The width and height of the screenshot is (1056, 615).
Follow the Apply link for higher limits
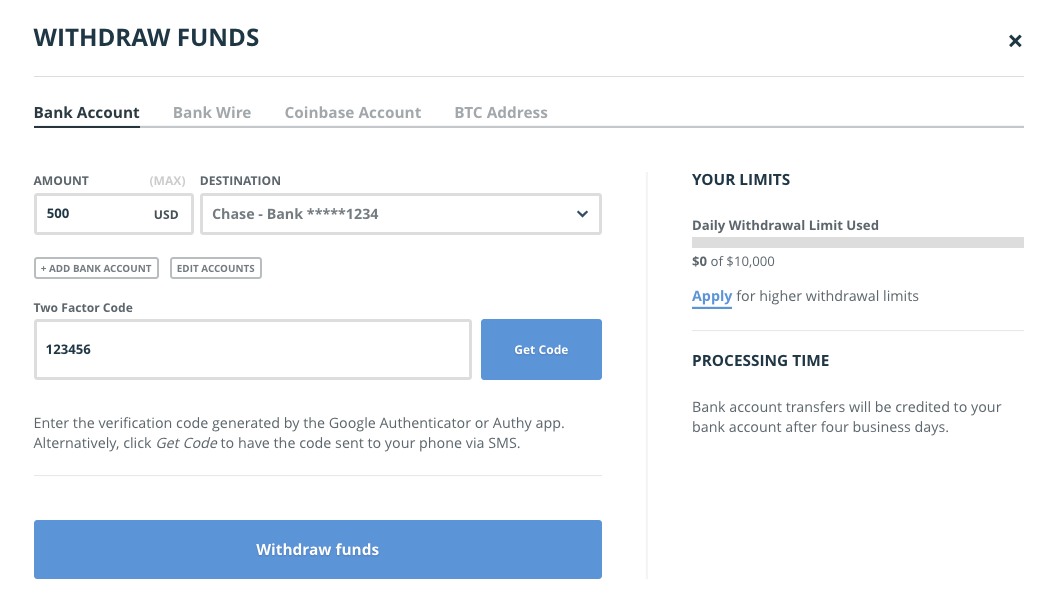tap(712, 296)
